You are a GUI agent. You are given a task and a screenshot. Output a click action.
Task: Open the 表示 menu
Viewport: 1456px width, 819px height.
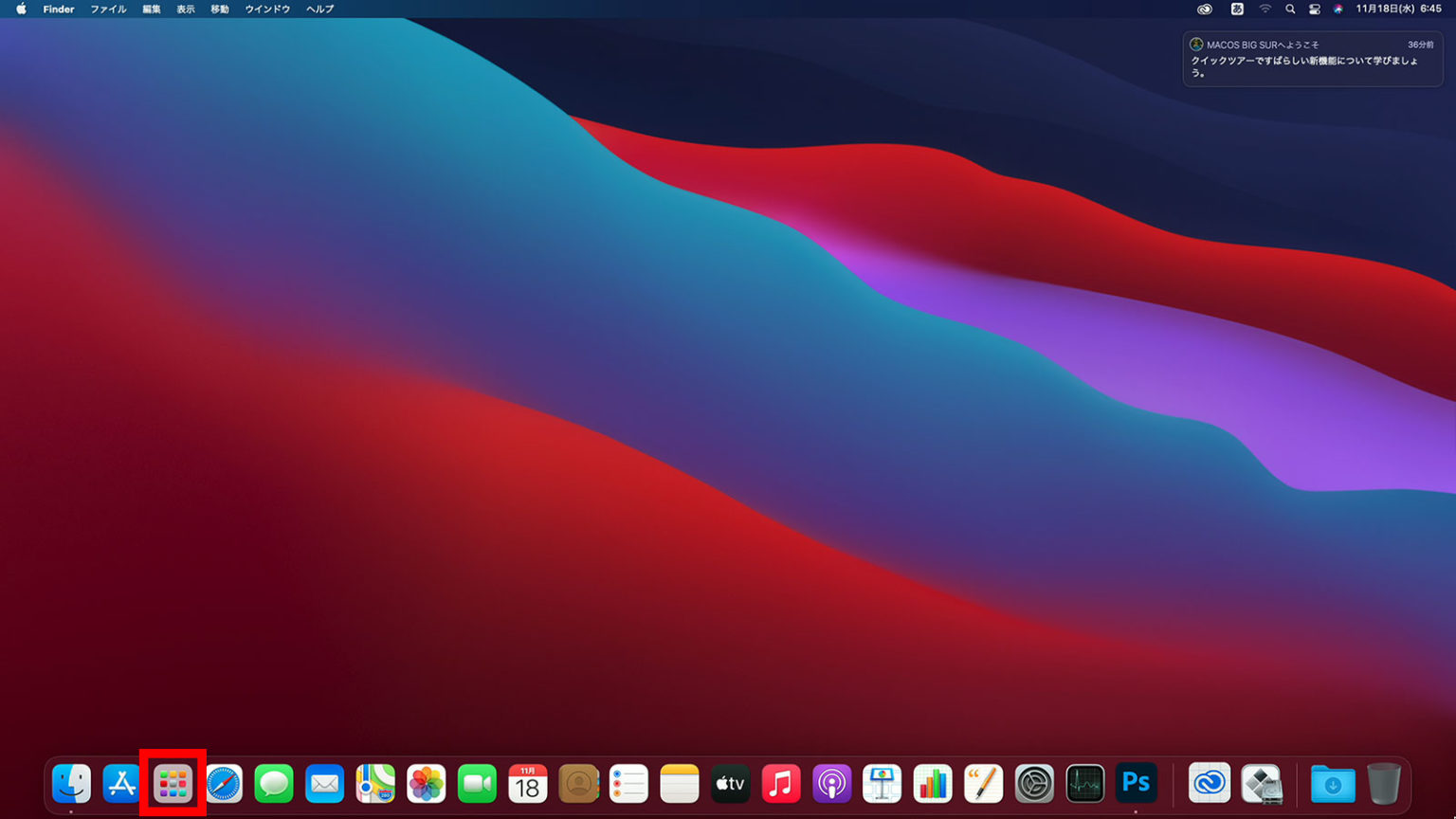click(186, 9)
